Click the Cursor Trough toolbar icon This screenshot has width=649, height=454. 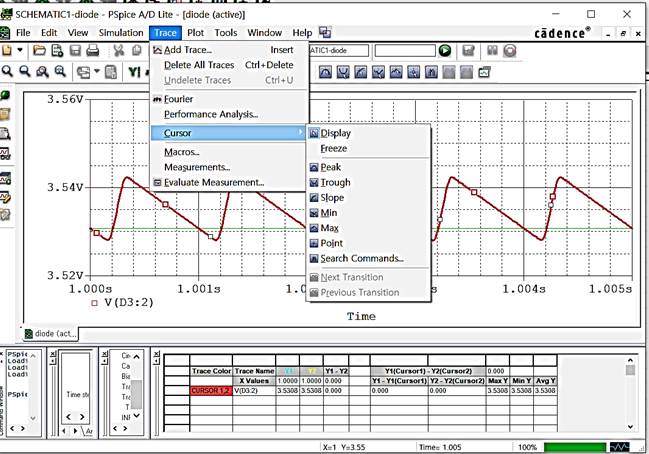[x=343, y=72]
